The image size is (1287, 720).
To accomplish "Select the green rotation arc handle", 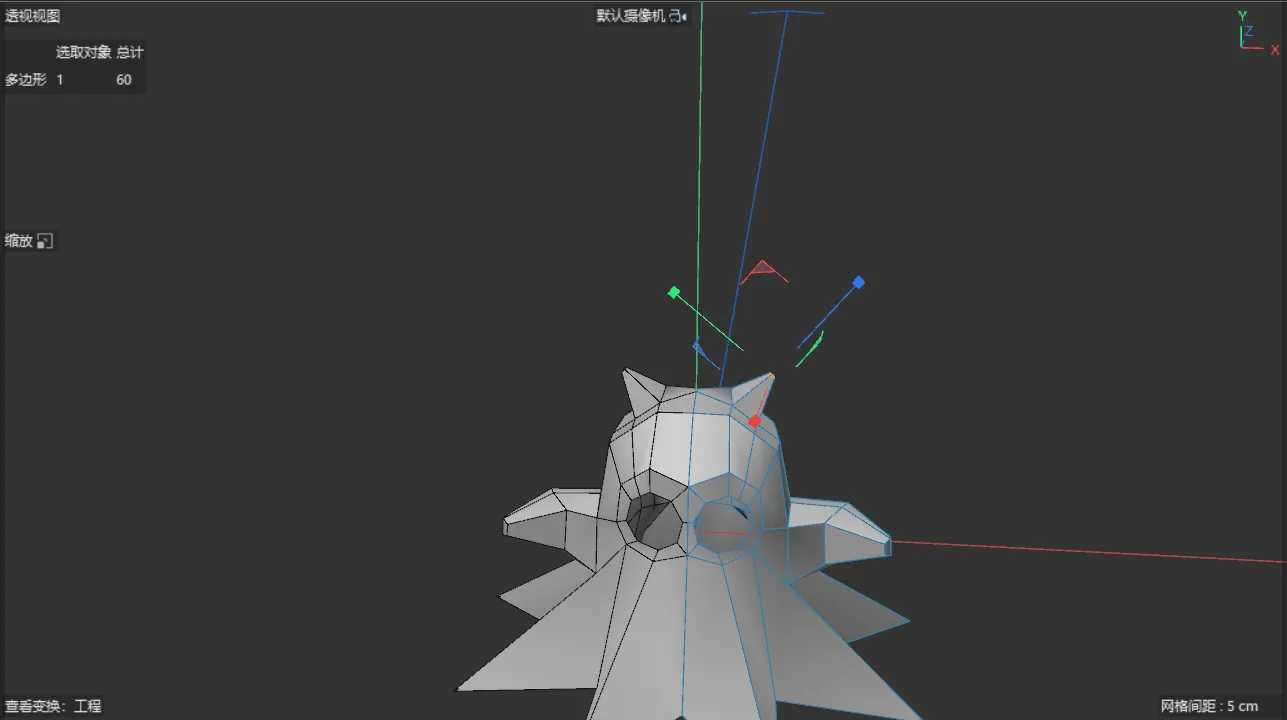I will click(x=811, y=349).
